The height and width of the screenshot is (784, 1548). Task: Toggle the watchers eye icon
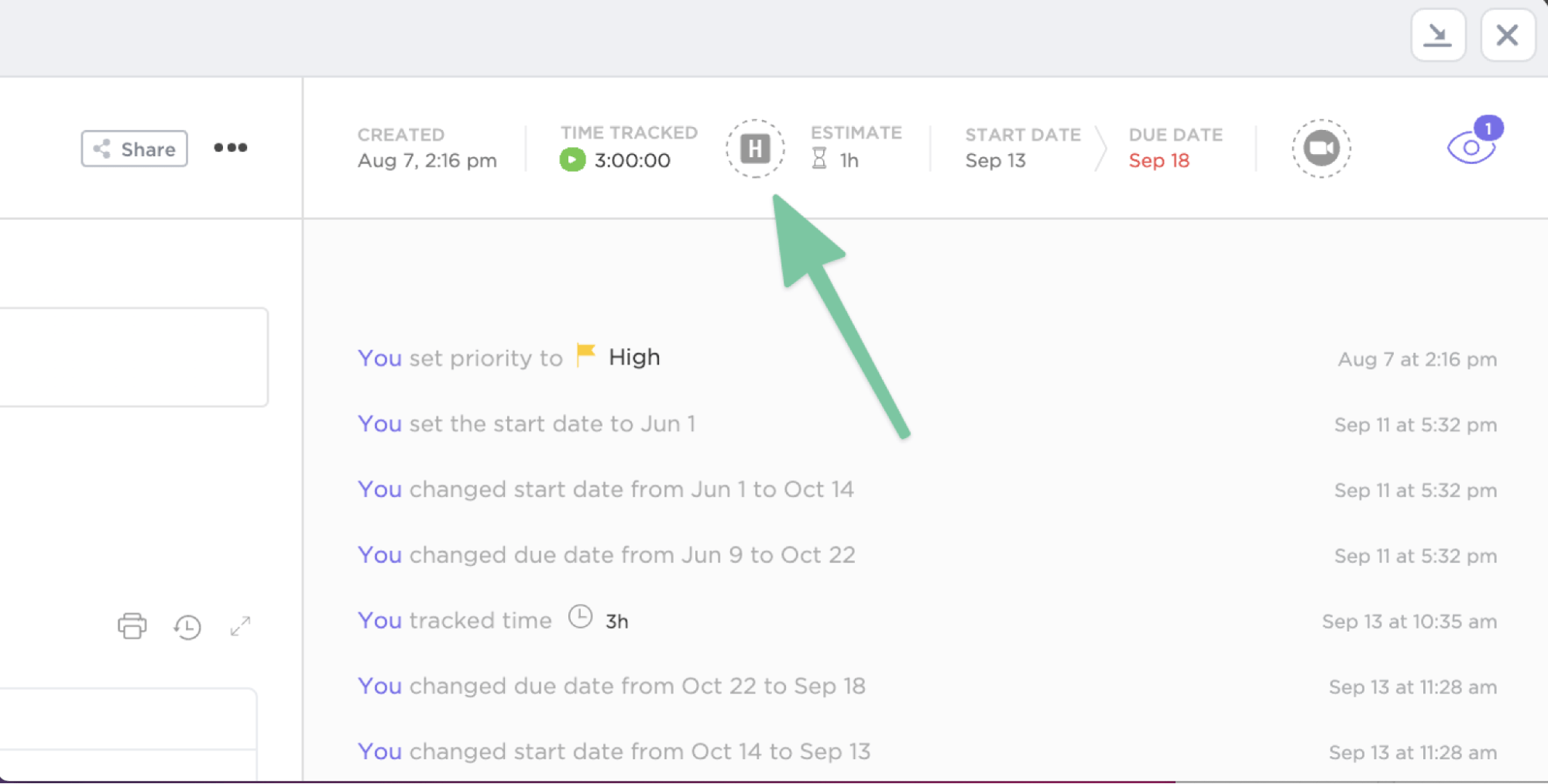pyautogui.click(x=1470, y=148)
